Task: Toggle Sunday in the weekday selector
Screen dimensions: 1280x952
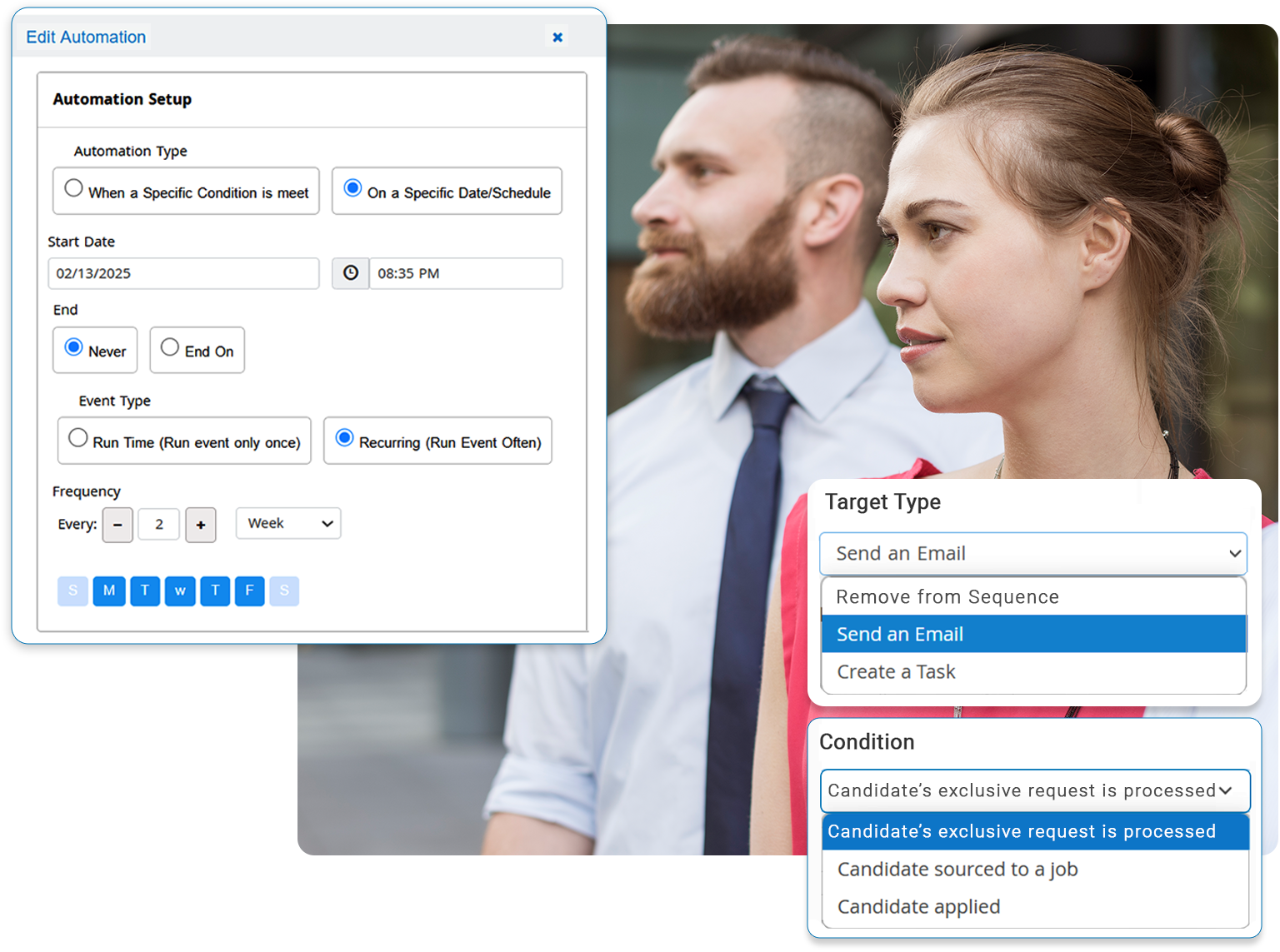Action: [72, 591]
